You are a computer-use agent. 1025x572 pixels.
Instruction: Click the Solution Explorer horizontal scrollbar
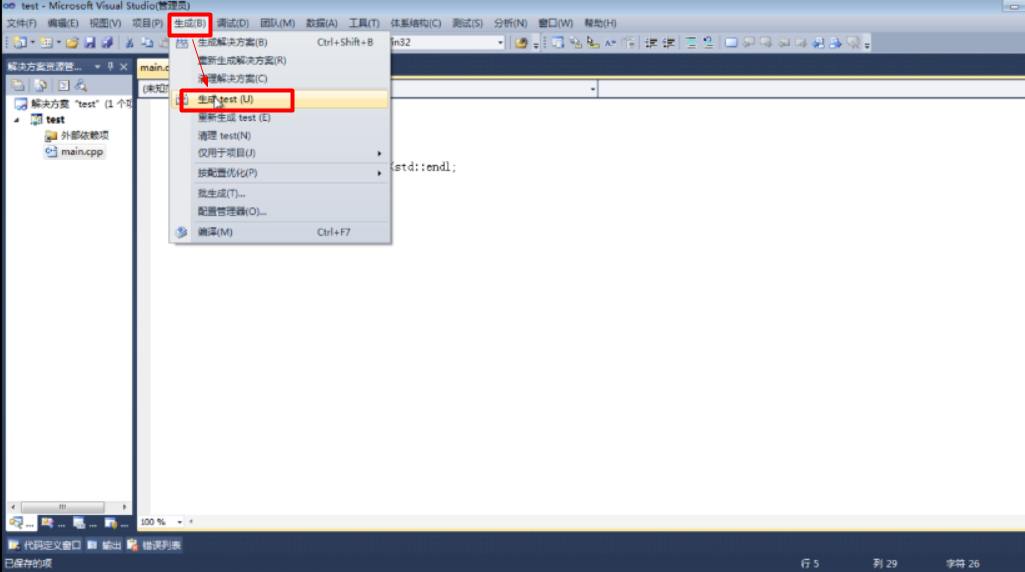pyautogui.click(x=63, y=507)
